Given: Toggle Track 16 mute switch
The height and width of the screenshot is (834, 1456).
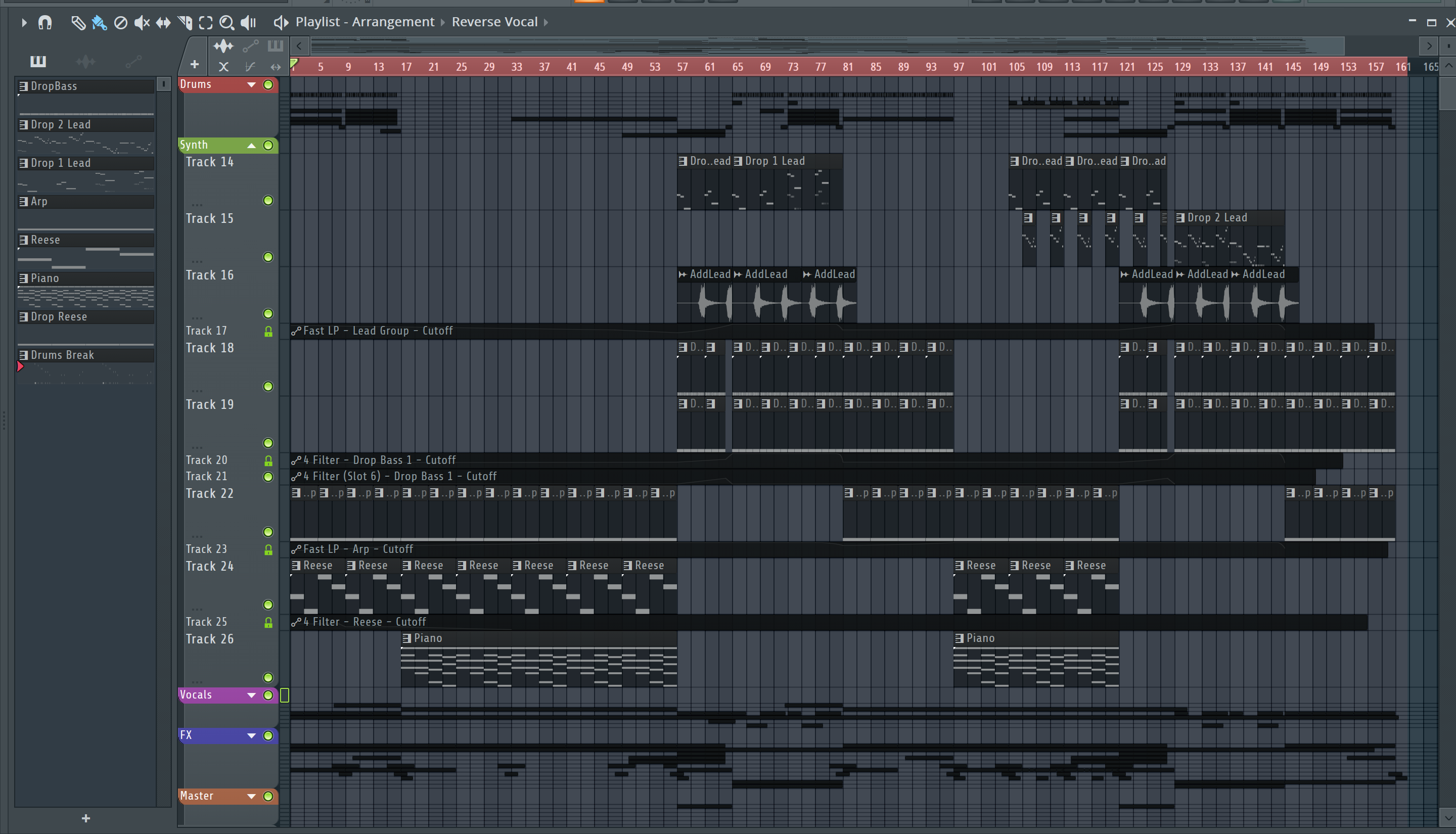Looking at the screenshot, I should click(x=268, y=314).
